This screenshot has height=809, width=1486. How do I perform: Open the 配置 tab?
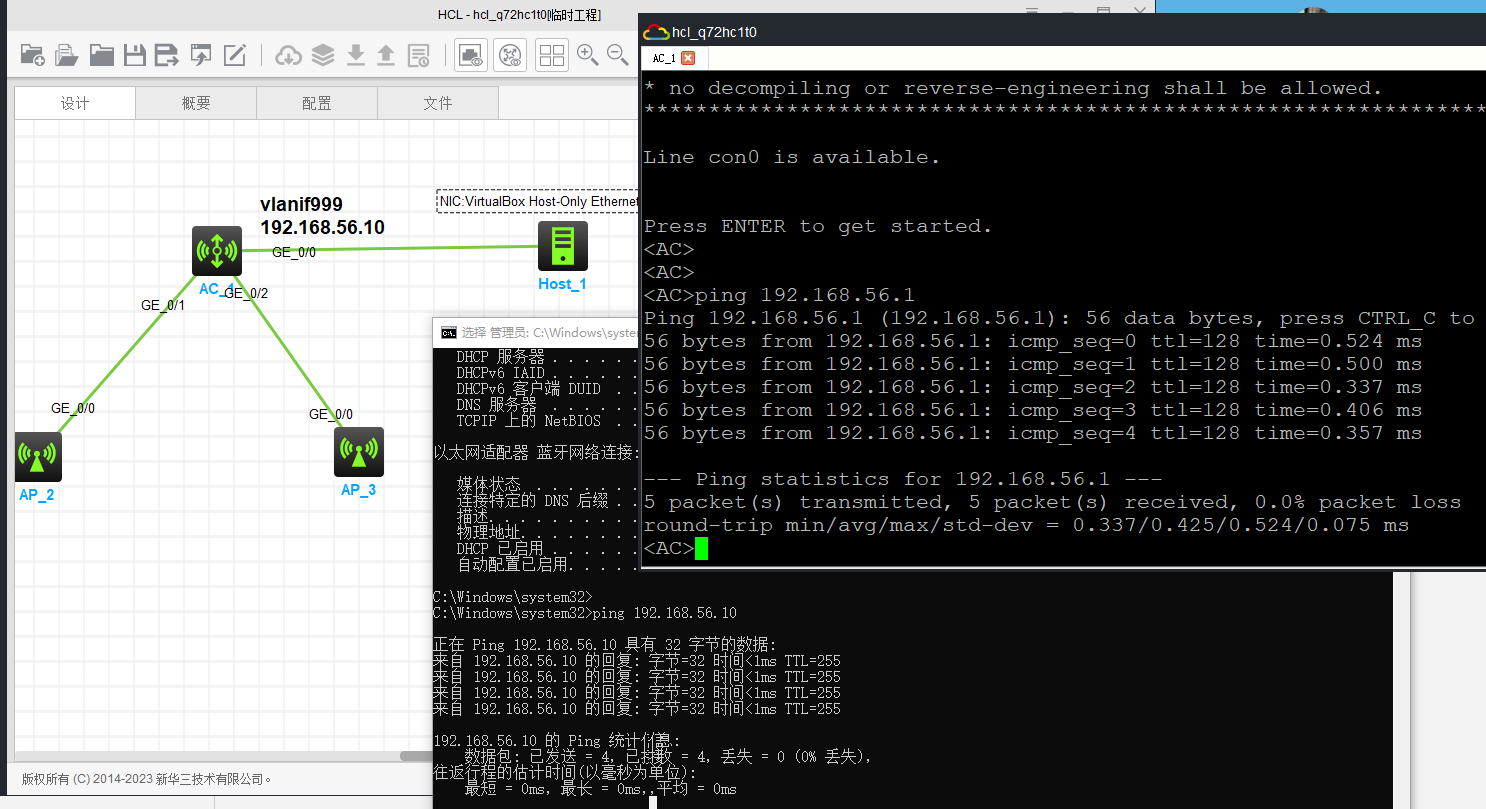pyautogui.click(x=317, y=103)
